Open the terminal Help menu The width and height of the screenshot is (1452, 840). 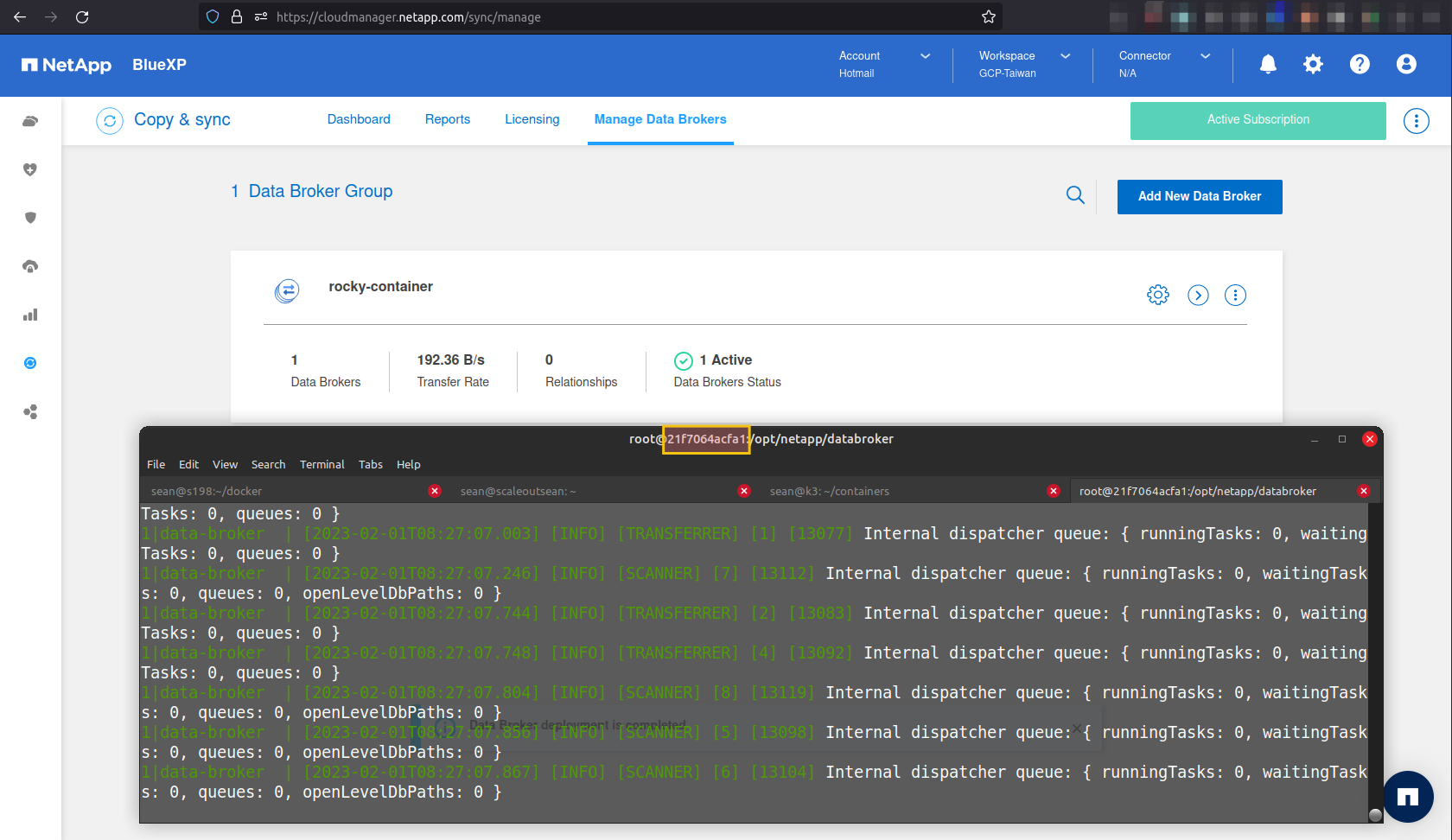[408, 464]
